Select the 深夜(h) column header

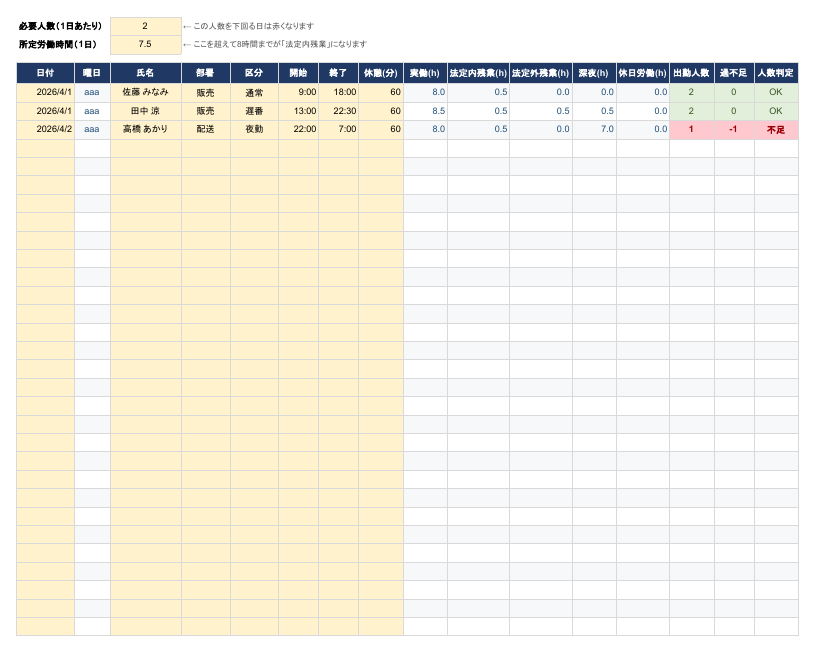tap(594, 73)
